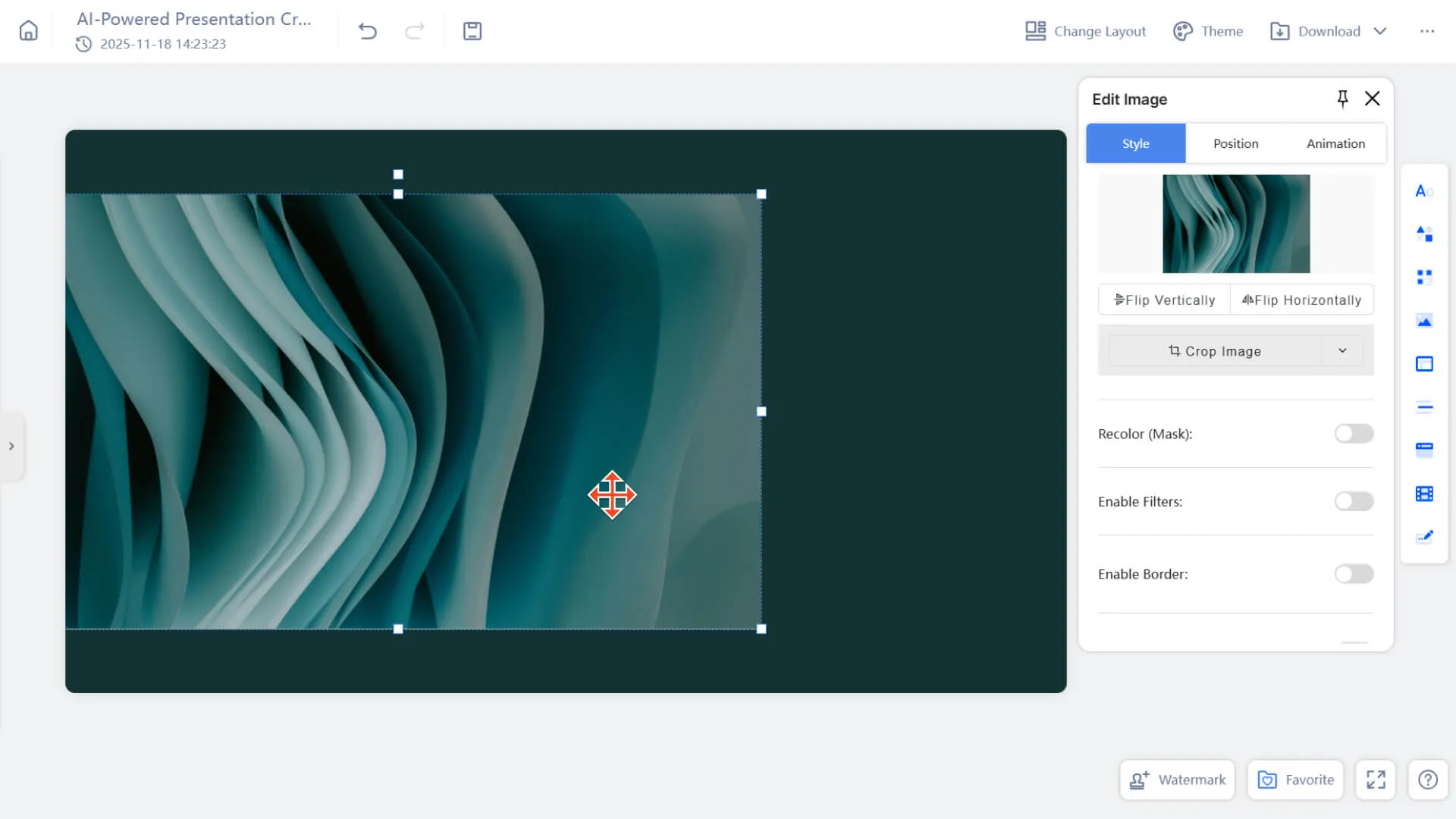
Task: Flip the image vertically
Action: [x=1164, y=300]
